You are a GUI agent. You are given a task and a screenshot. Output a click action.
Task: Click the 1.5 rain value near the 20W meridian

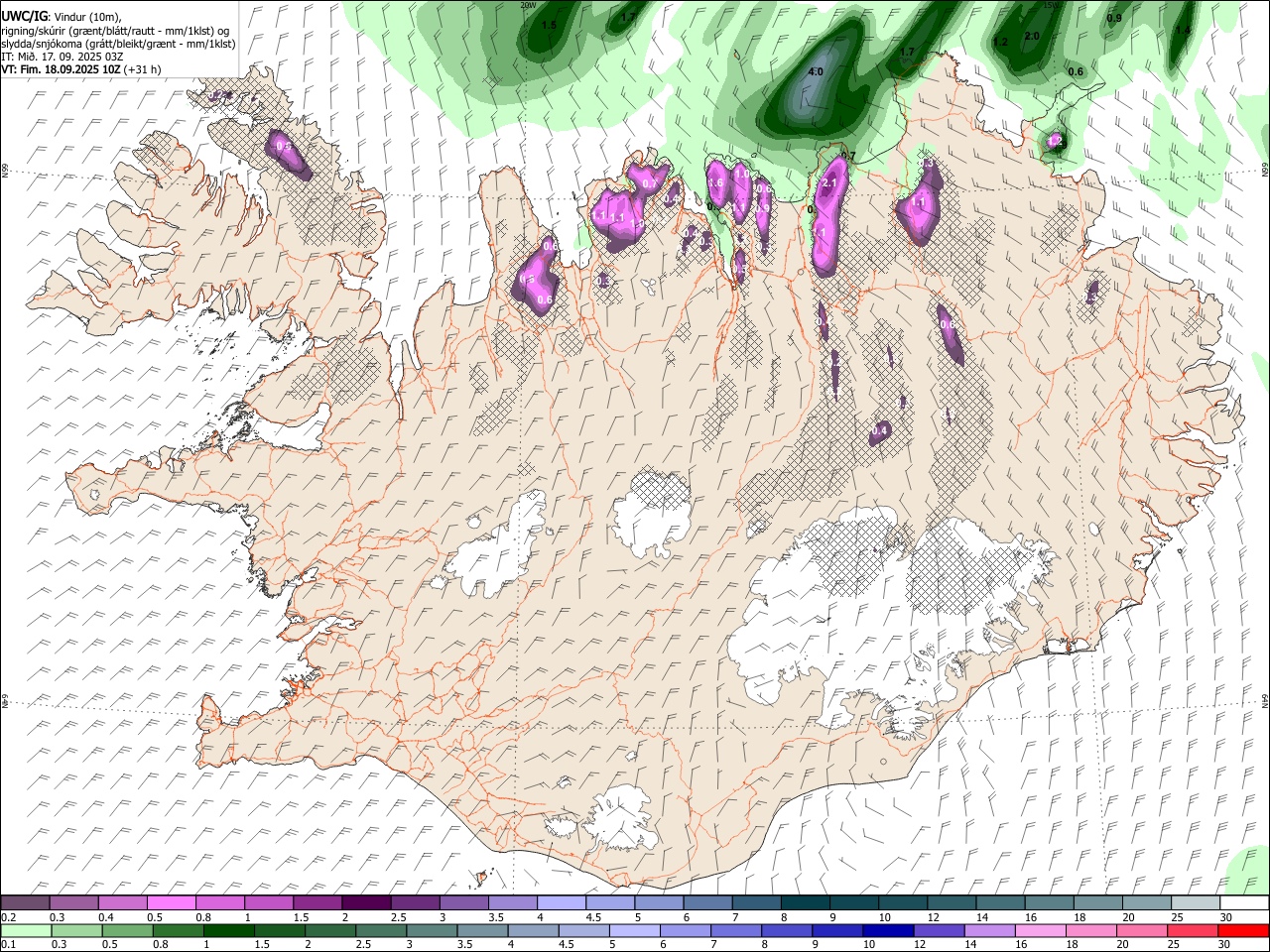click(549, 25)
